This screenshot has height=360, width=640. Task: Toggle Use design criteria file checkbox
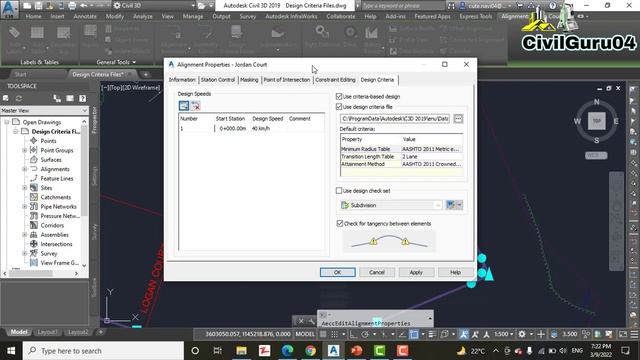339,107
